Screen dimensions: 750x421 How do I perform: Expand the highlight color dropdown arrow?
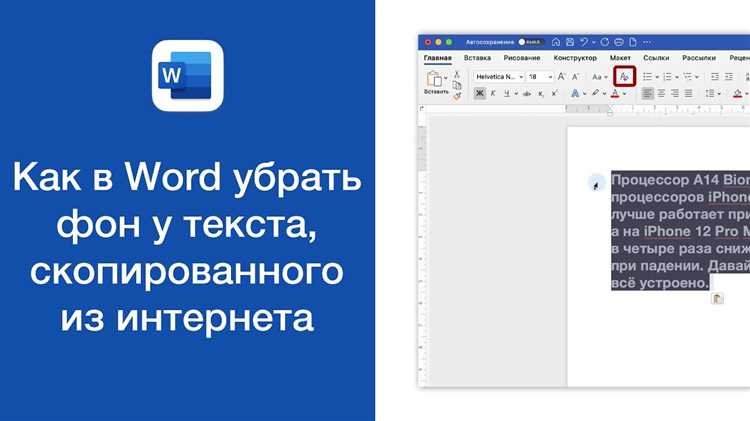605,94
